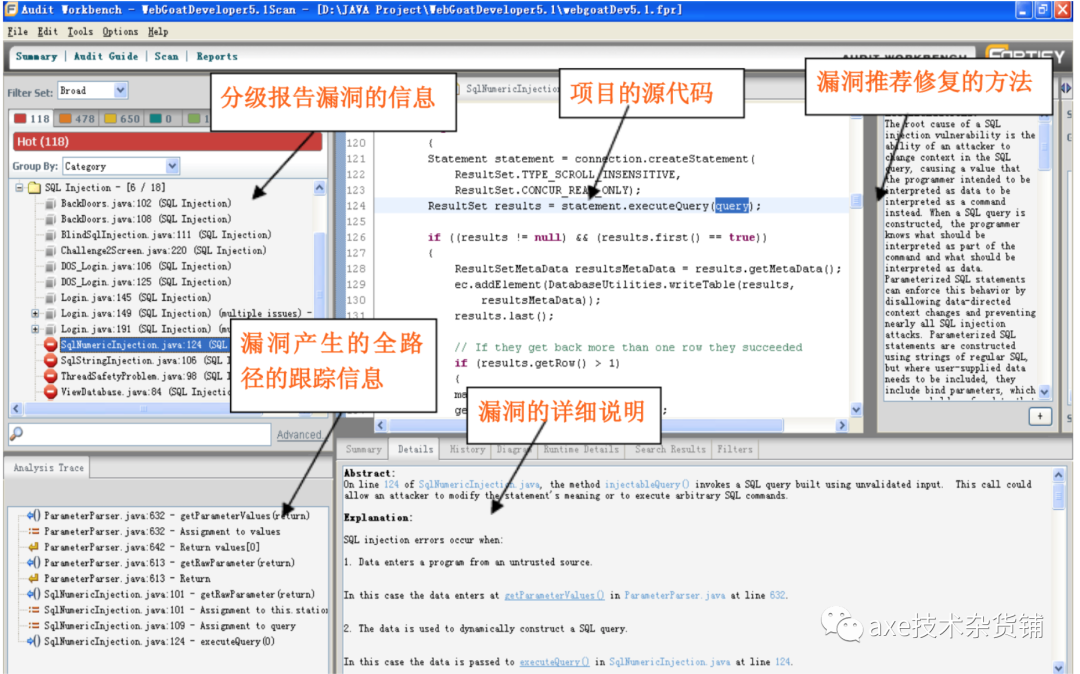Collapse the SQL Injection folder node

pos(19,187)
